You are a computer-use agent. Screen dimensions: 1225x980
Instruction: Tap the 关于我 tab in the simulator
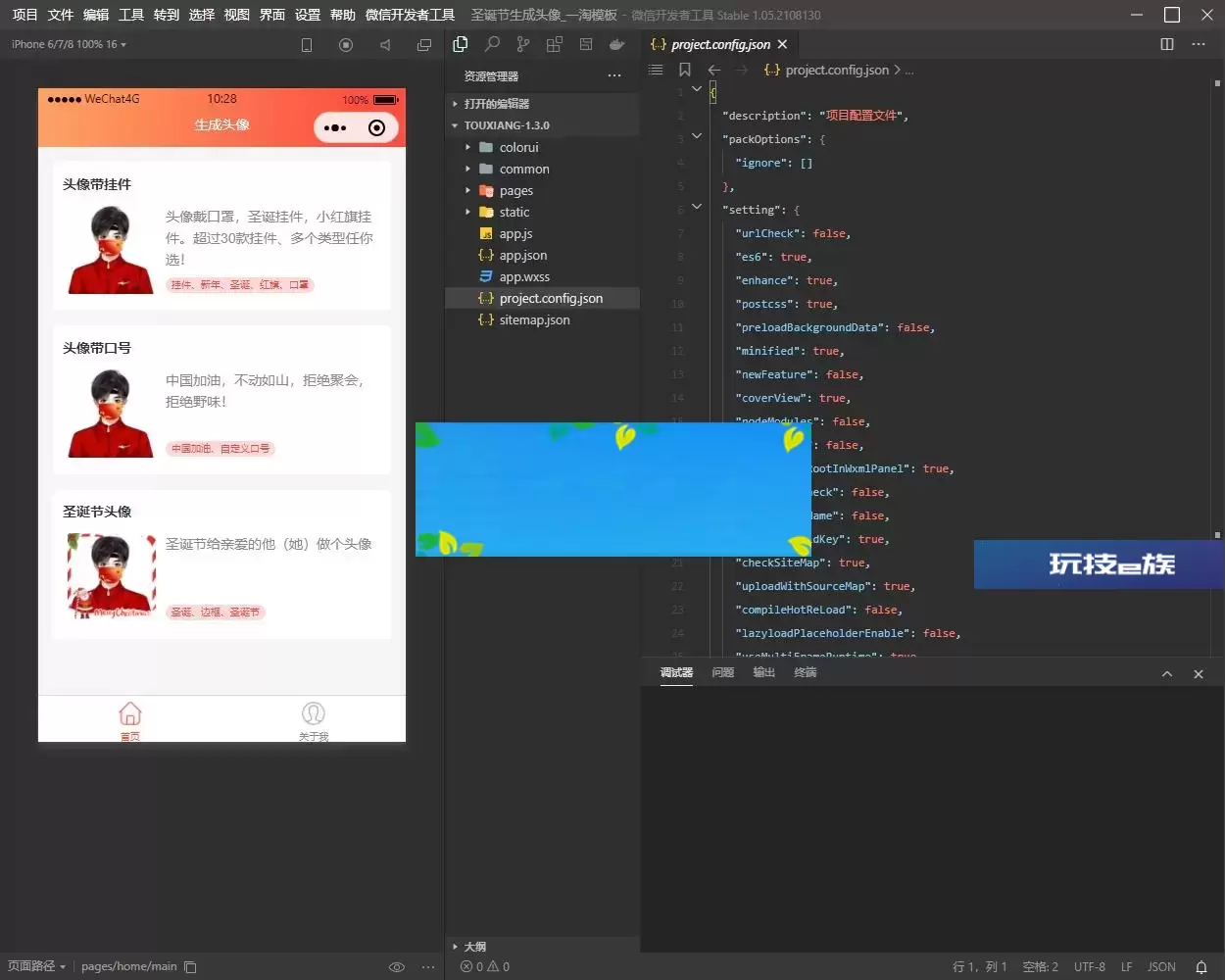click(x=314, y=721)
